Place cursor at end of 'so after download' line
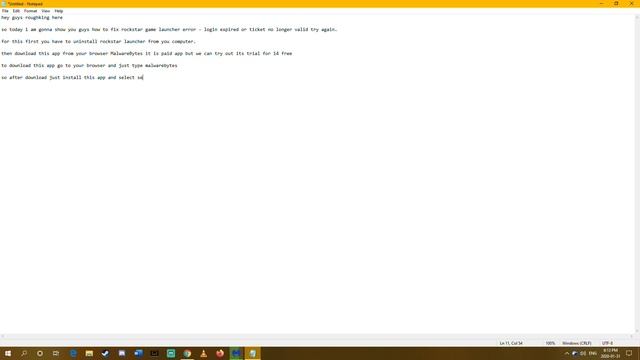 click(x=143, y=77)
